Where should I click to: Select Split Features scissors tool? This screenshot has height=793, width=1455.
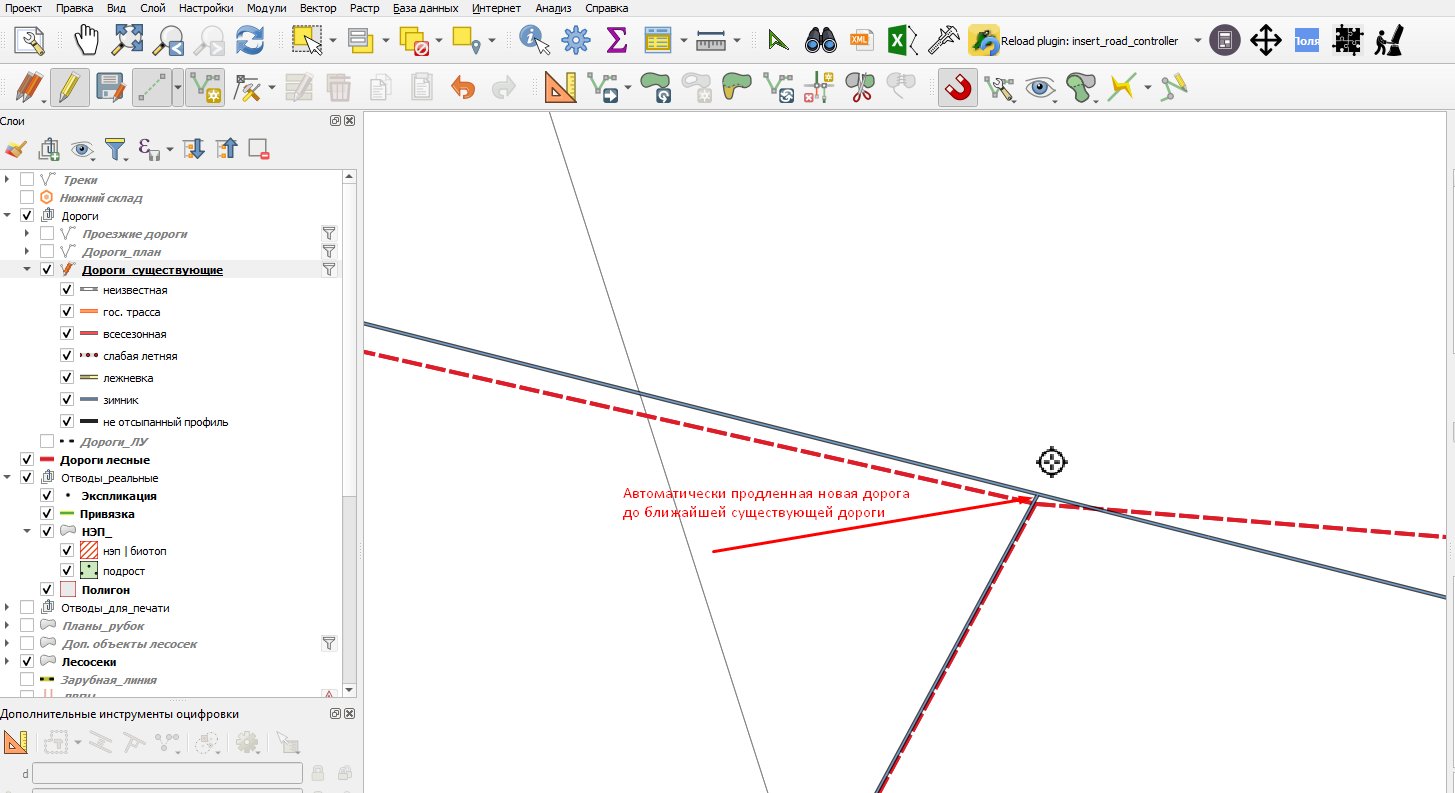[859, 88]
